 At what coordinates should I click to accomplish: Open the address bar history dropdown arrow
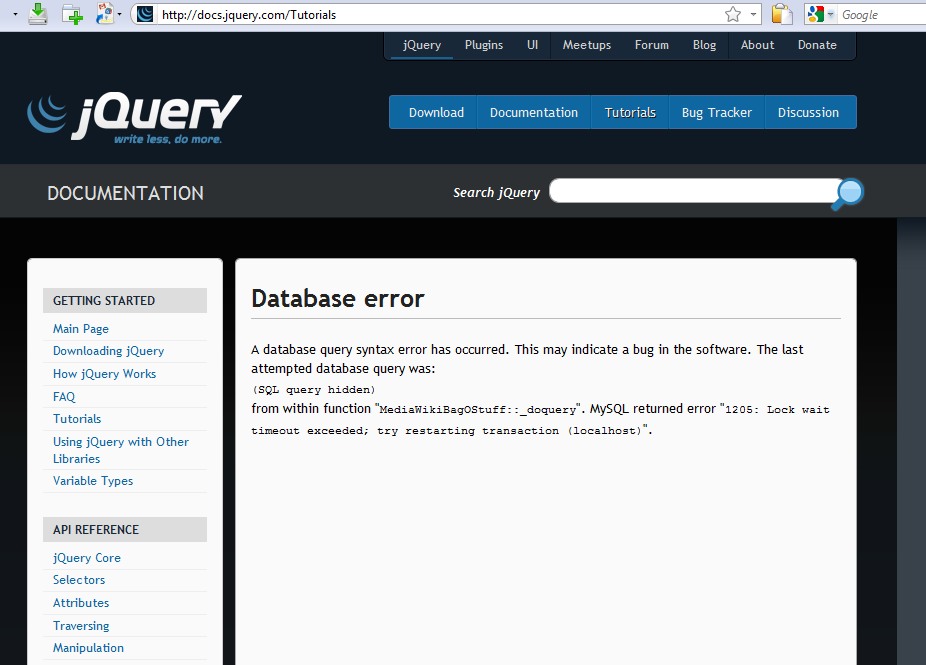tap(753, 14)
